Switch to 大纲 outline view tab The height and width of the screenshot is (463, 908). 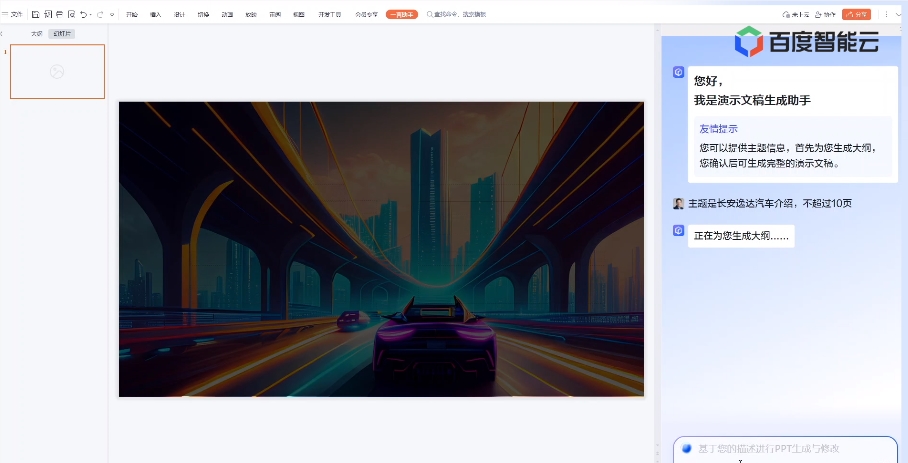(36, 34)
